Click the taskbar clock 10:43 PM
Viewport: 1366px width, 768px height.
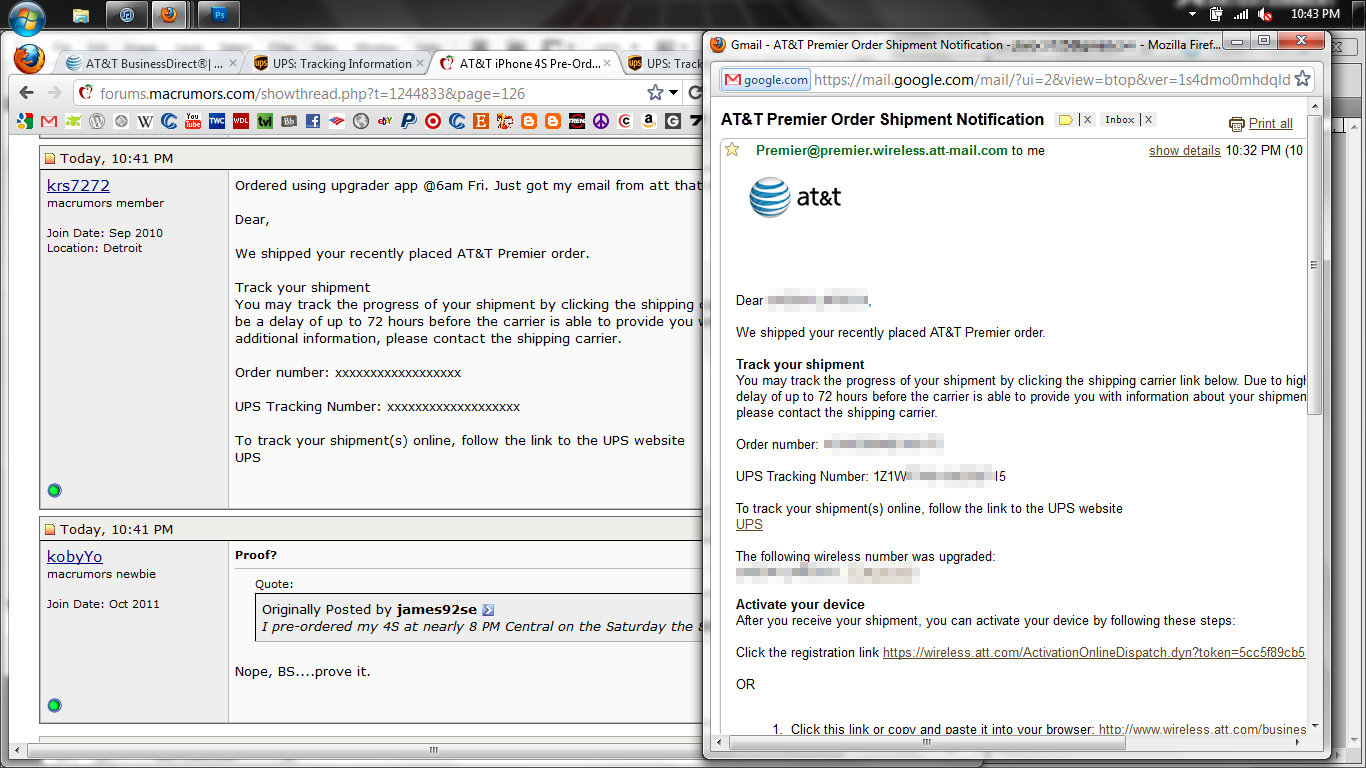point(1315,14)
